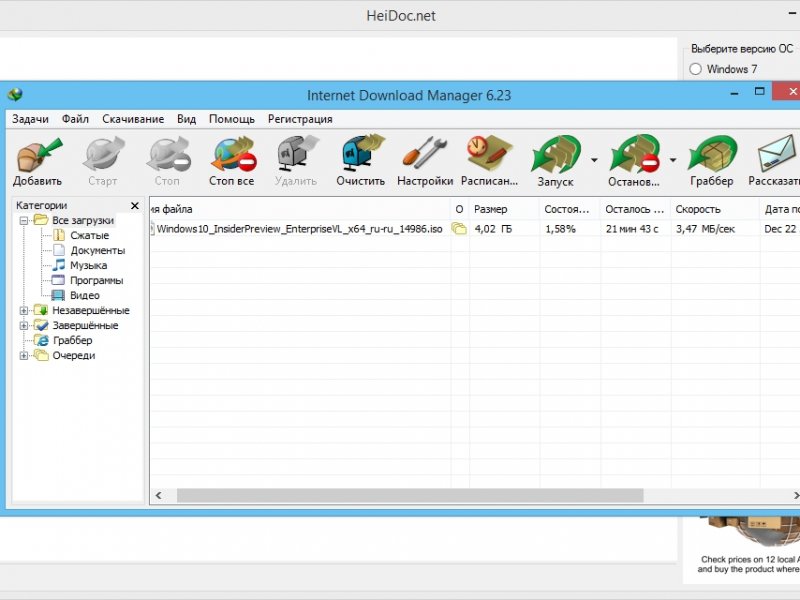Viewport: 800px width, 600px height.
Task: Click the greyed Стоп toolbar icon
Action: coord(168,155)
